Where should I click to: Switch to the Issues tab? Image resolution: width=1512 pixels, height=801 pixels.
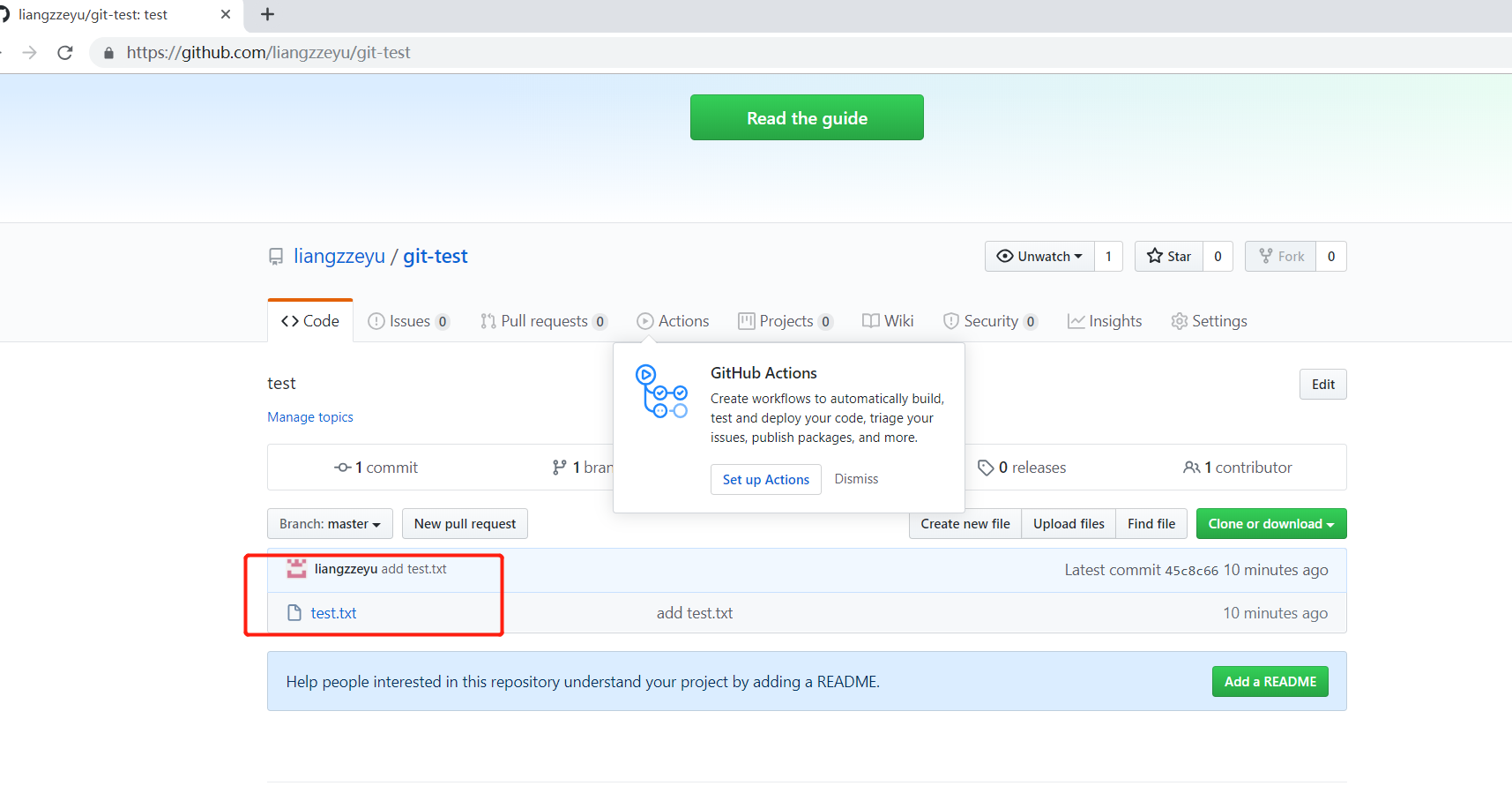(408, 321)
